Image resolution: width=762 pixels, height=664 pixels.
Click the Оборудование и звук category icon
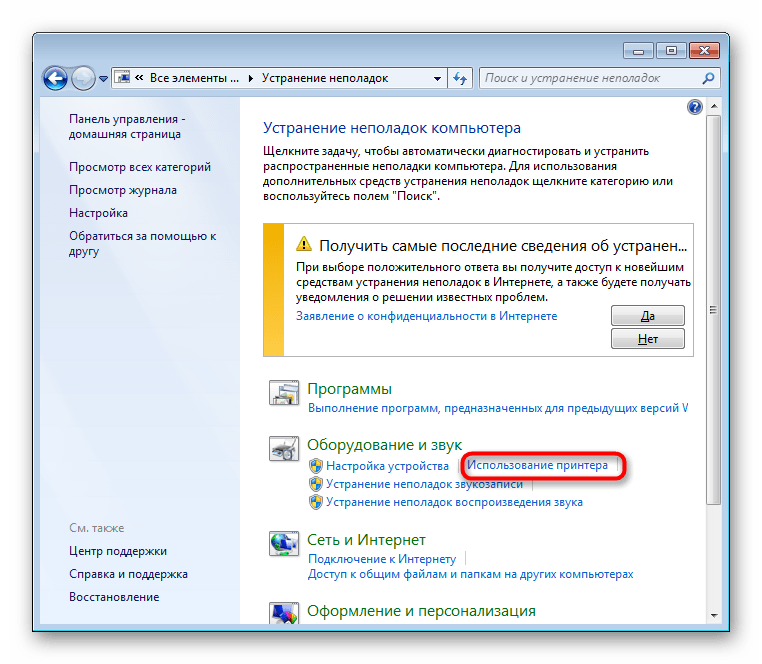tap(285, 450)
